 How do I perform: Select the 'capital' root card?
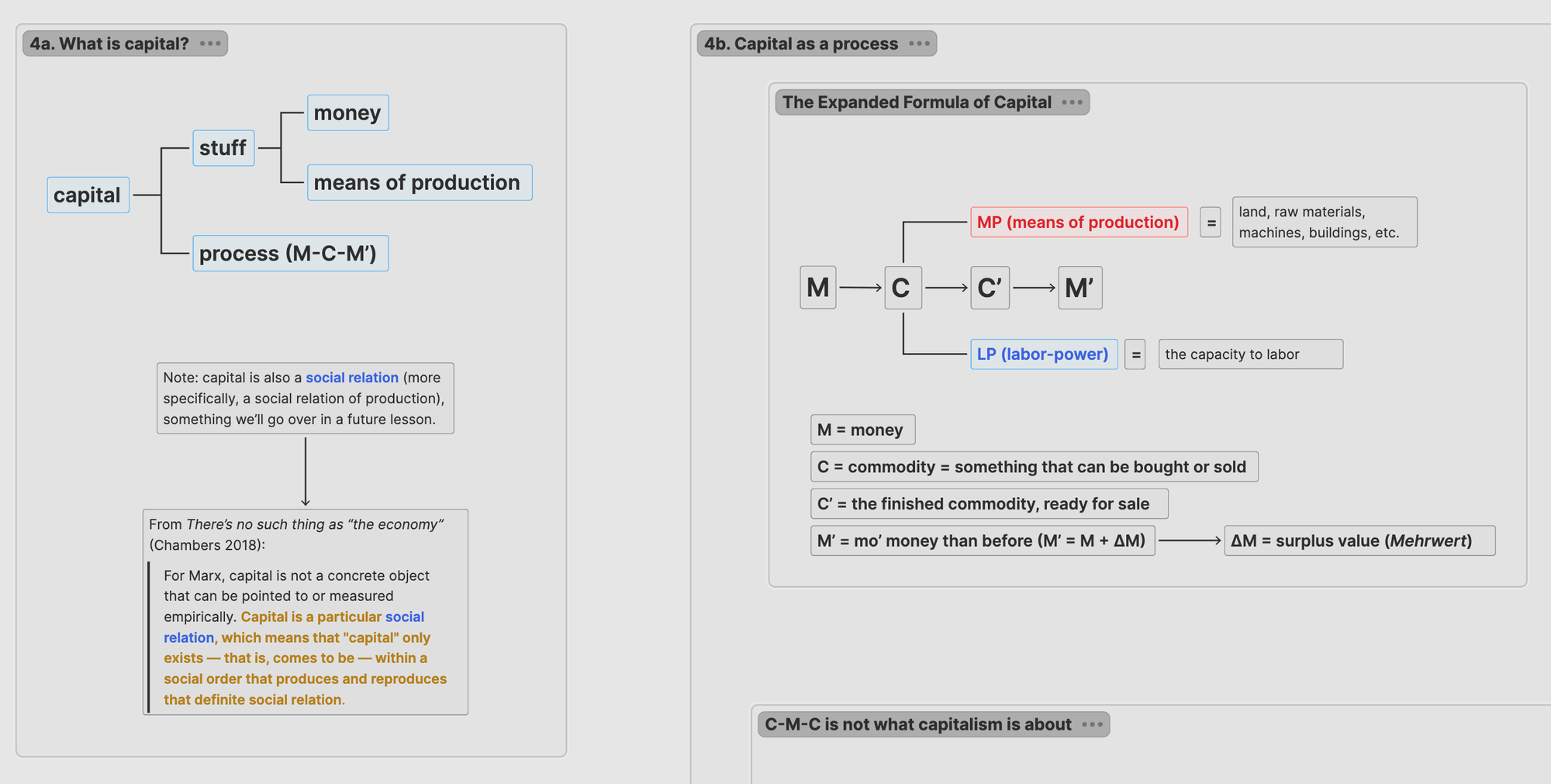pyautogui.click(x=88, y=195)
